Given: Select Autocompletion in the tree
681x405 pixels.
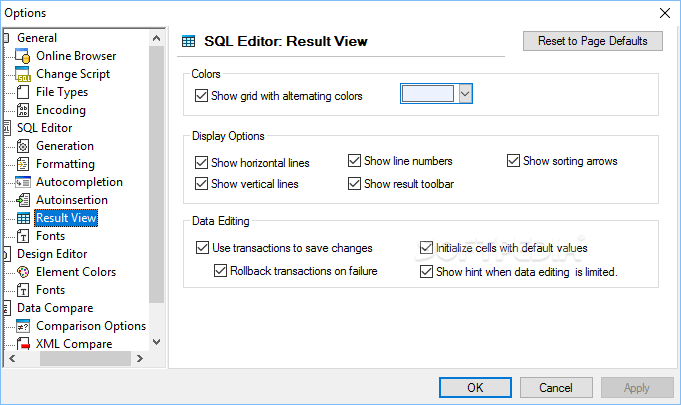Looking at the screenshot, I should (79, 182).
